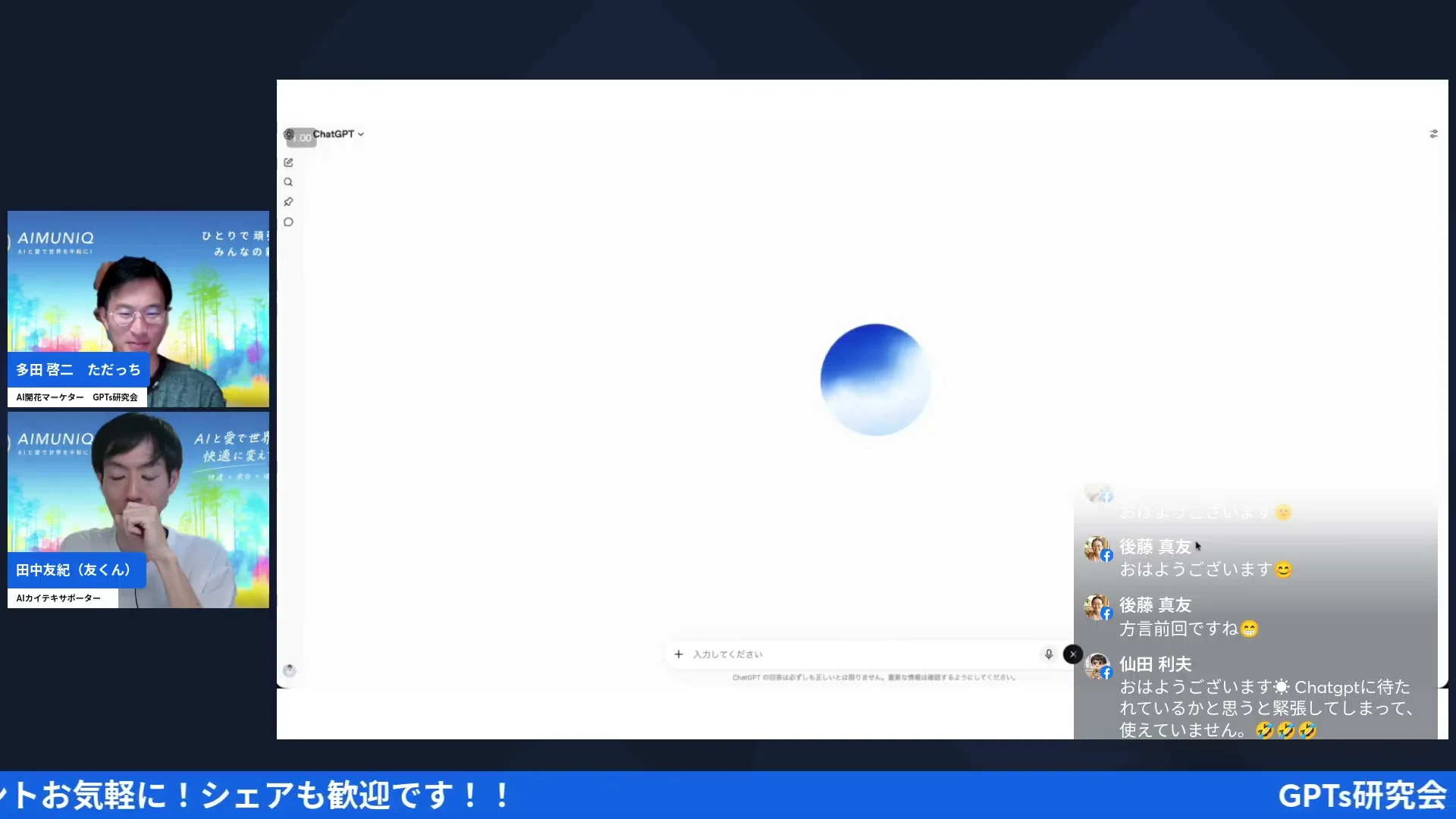
Task: Click the blue voice orb animation
Action: 876,379
